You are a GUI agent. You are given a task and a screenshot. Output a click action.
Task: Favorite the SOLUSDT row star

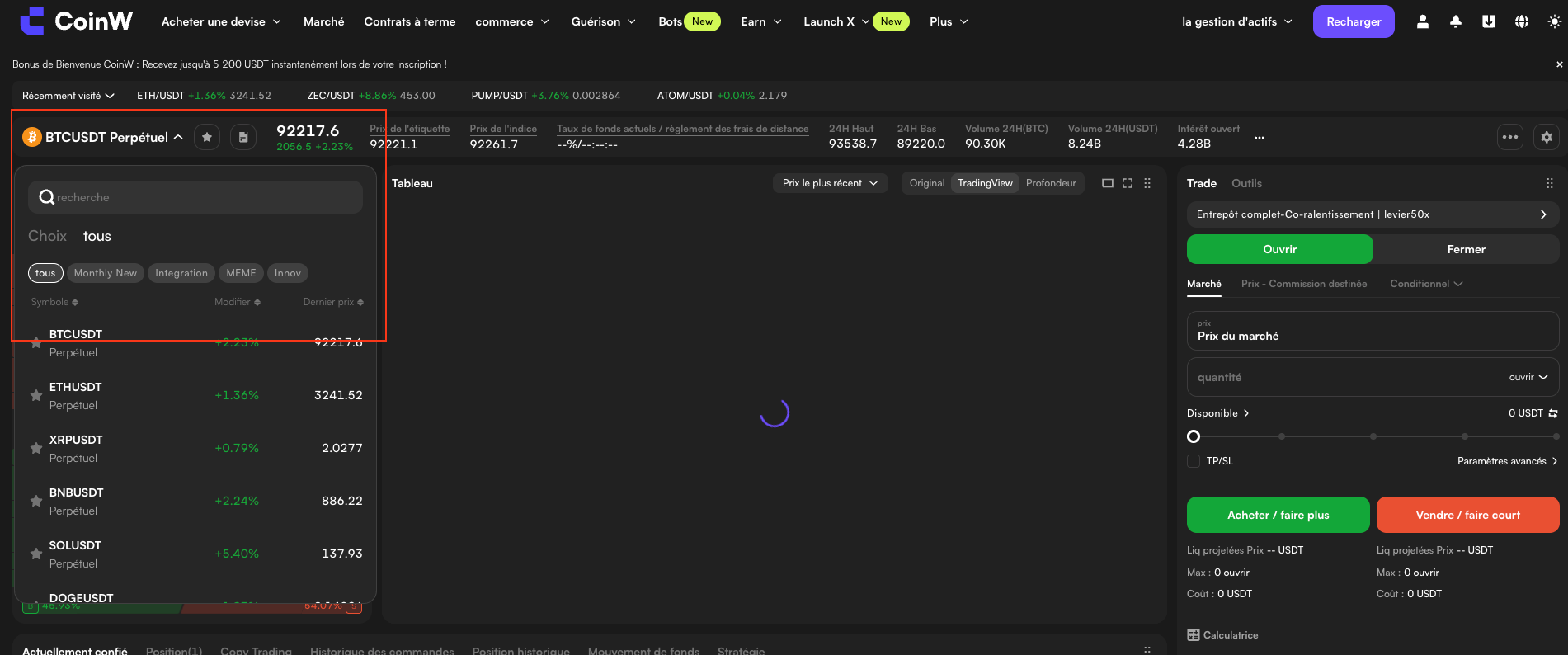click(x=36, y=554)
